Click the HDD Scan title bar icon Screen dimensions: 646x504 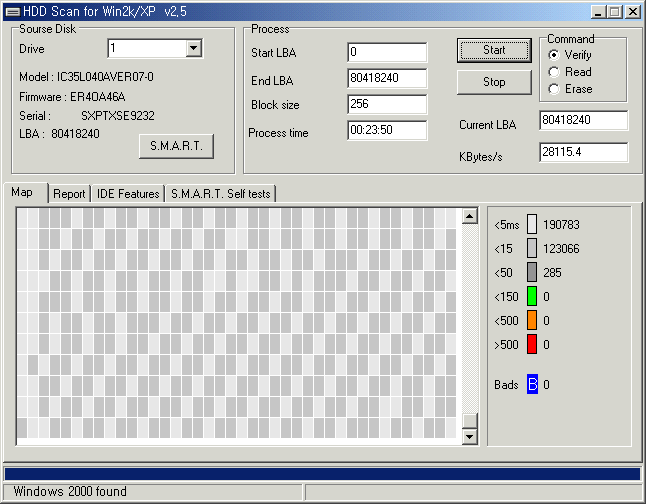(13, 12)
